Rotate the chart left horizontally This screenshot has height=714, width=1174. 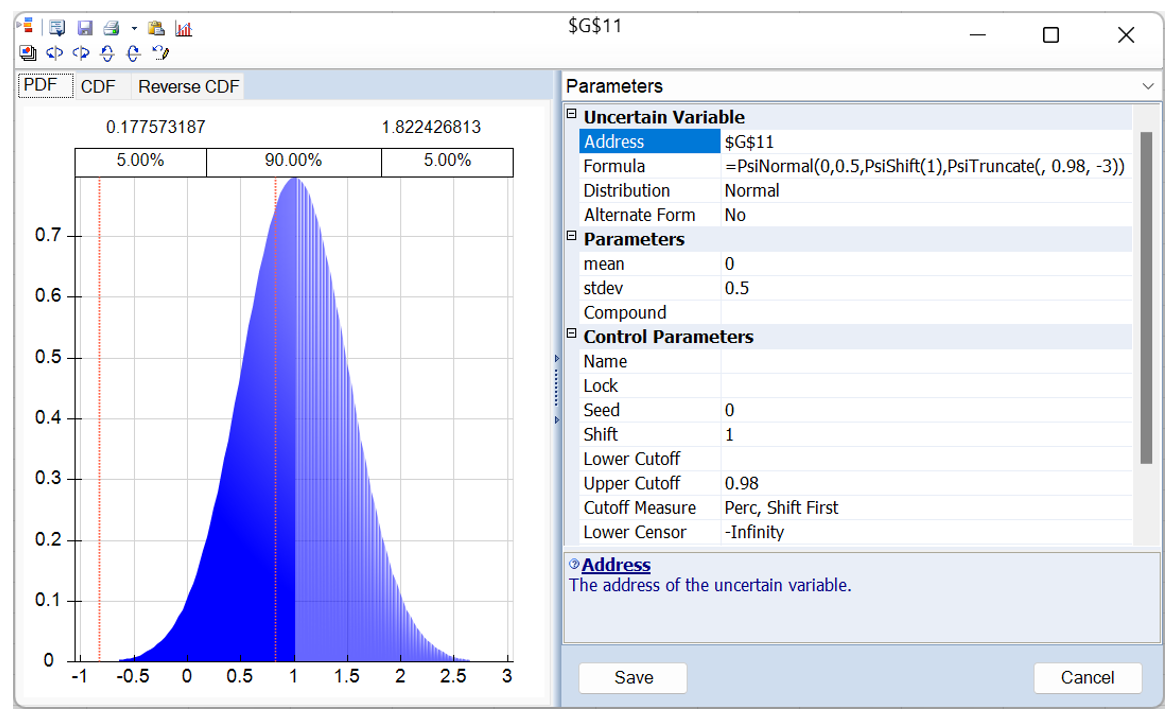(x=54, y=53)
